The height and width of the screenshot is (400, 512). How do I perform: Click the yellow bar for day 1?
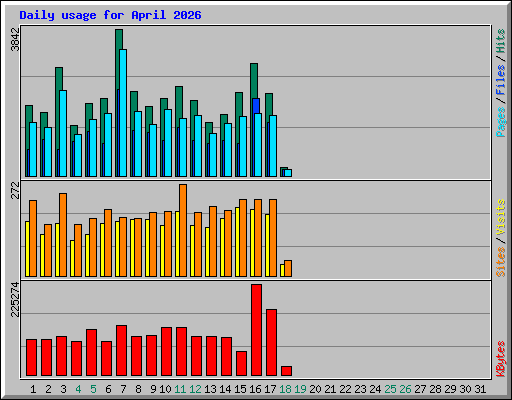(27, 249)
